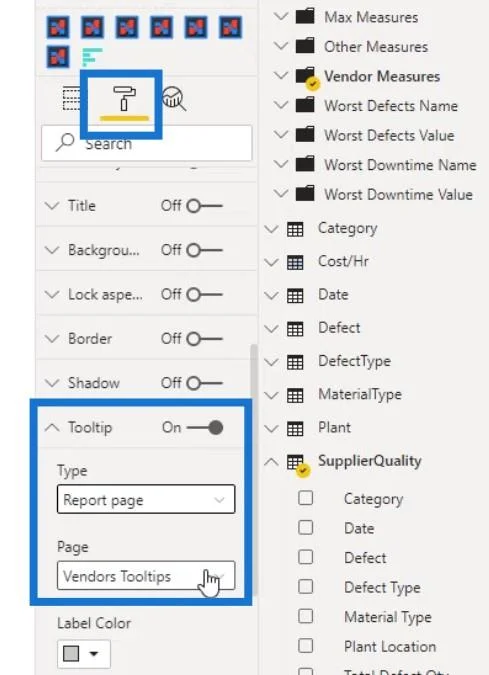The height and width of the screenshot is (675, 489).
Task: Enable the Title toggle
Action: pyautogui.click(x=205, y=206)
